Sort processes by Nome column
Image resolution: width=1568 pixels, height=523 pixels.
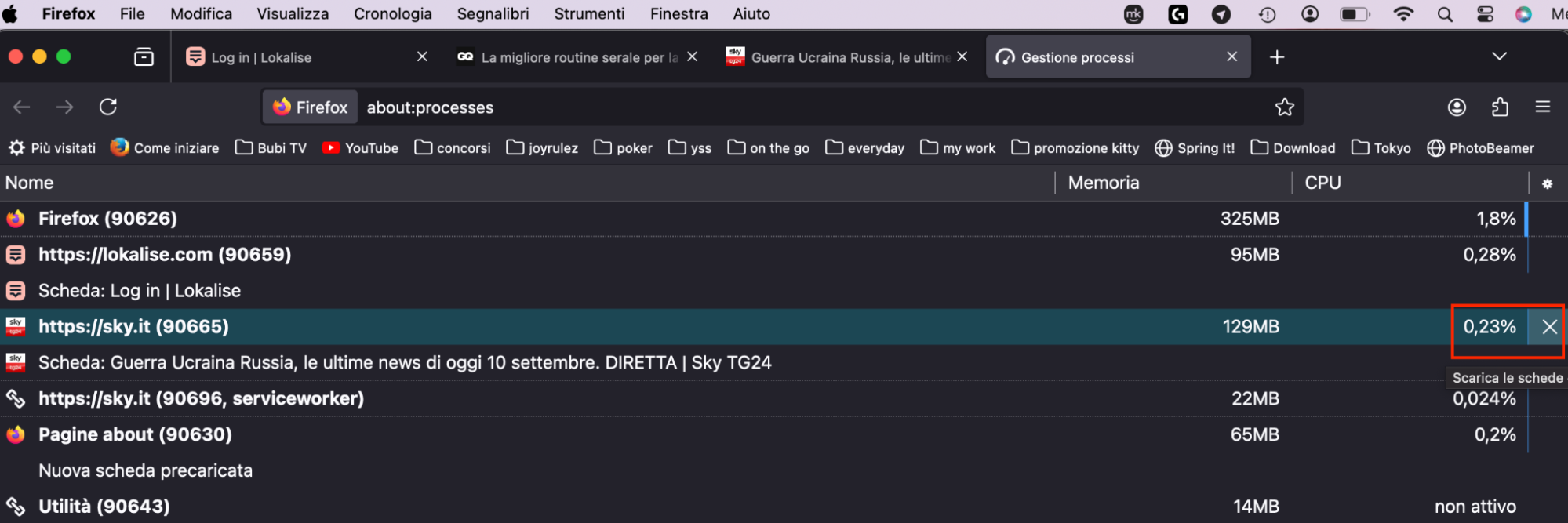pos(527,183)
